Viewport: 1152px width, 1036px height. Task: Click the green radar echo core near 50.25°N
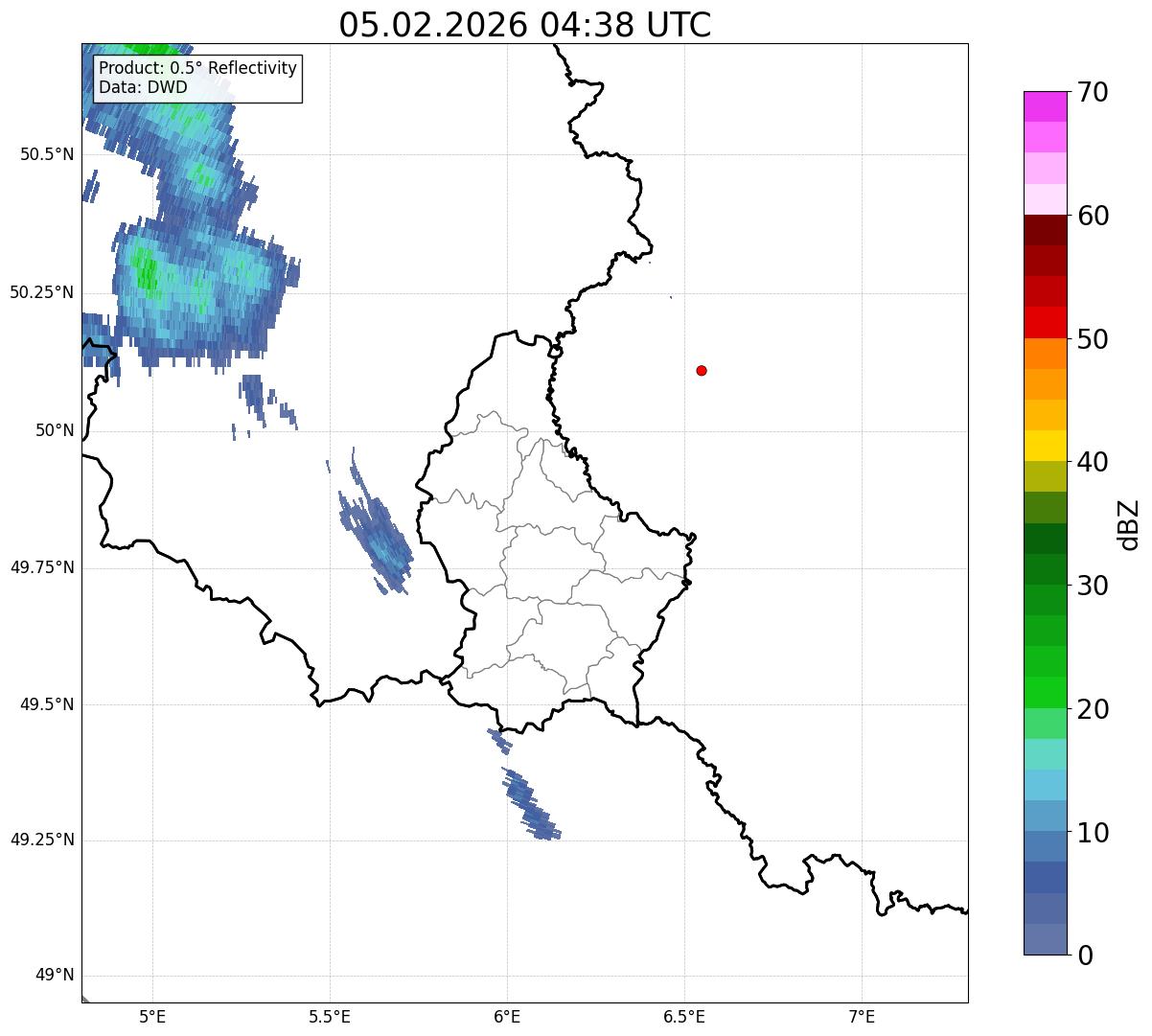(x=146, y=269)
